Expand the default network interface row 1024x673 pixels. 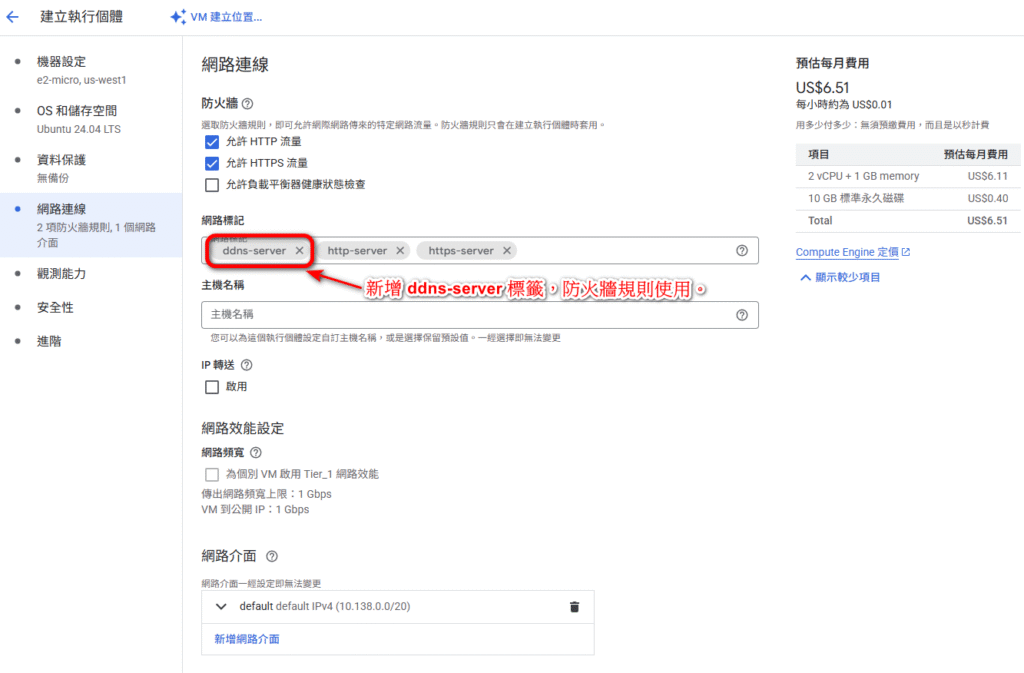click(220, 607)
